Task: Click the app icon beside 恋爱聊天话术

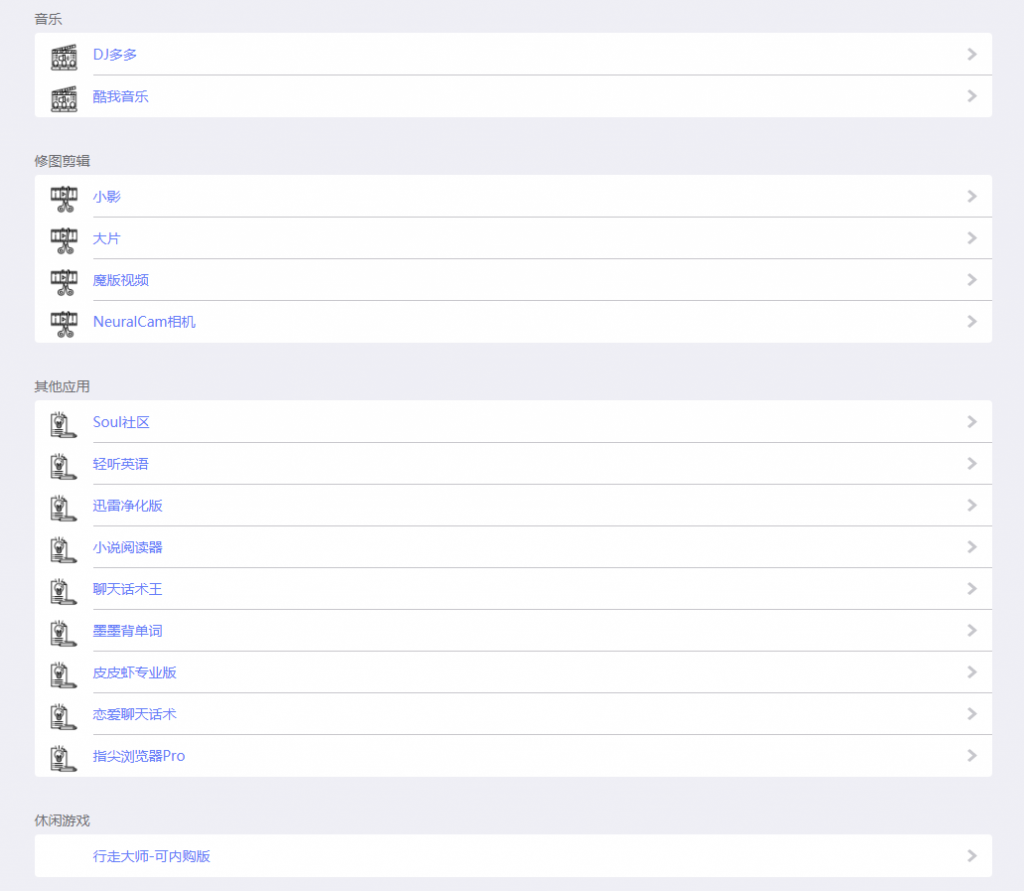Action: click(x=63, y=717)
